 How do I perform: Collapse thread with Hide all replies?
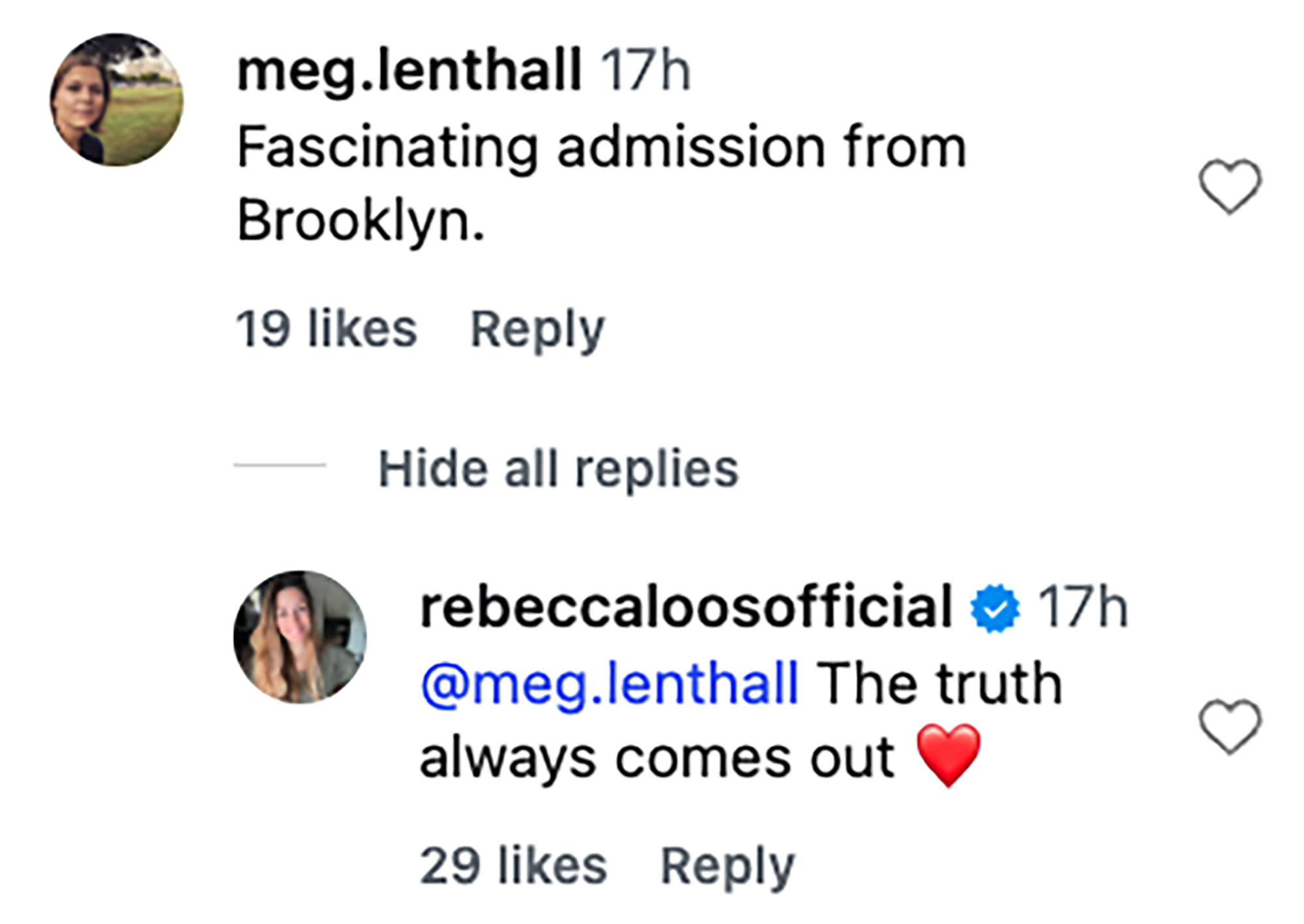[558, 468]
